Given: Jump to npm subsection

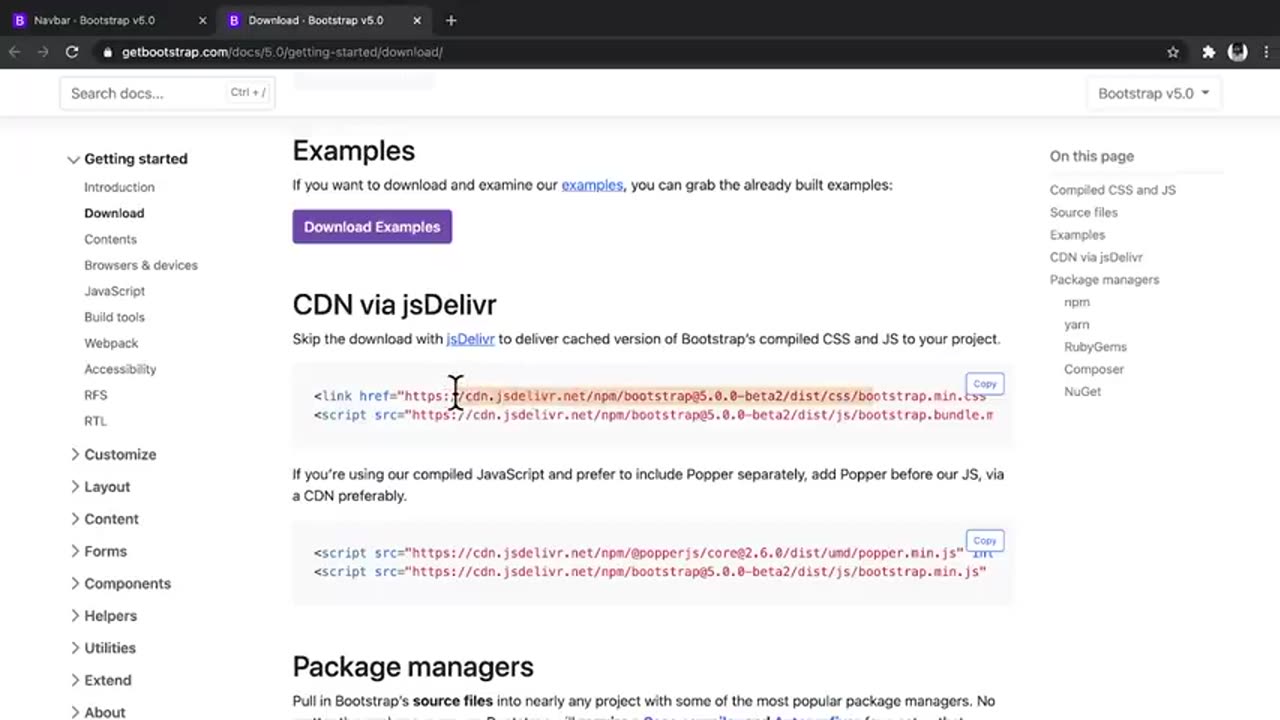Looking at the screenshot, I should pyautogui.click(x=1077, y=302).
